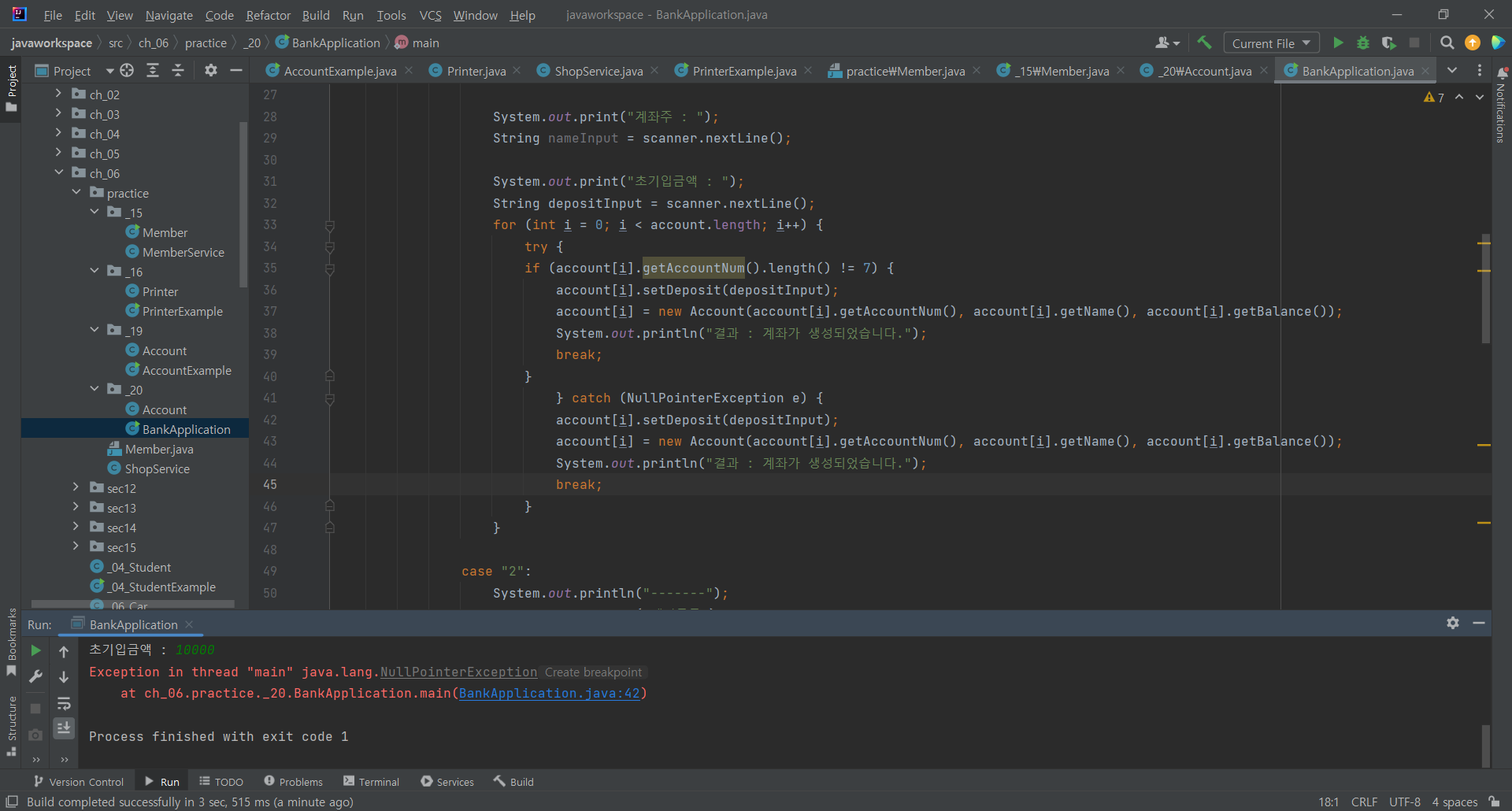
Task: Switch to AccountExample.java tab
Action: (339, 71)
